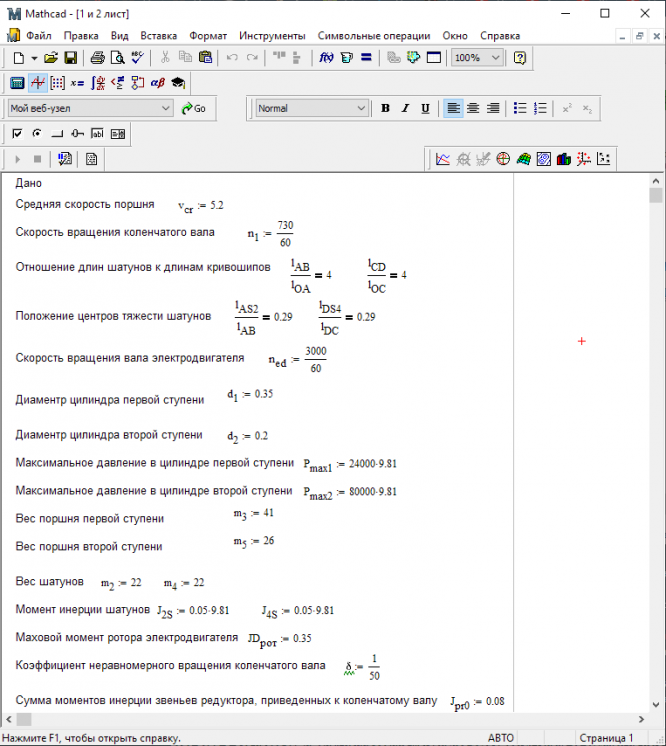The height and width of the screenshot is (746, 666).
Task: Open the Инструменты menu
Action: [272, 36]
